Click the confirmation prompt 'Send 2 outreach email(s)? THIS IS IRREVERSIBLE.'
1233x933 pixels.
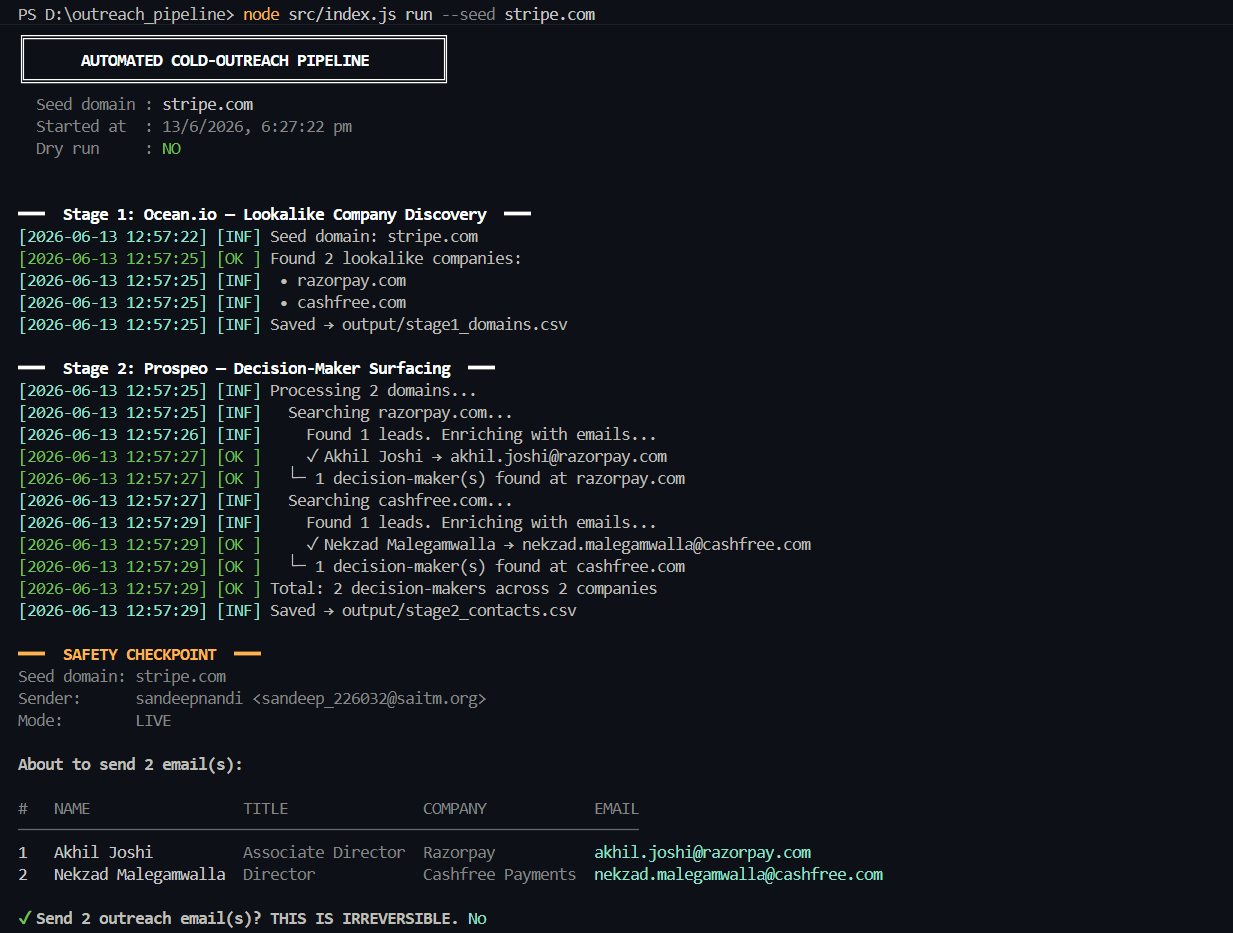click(x=247, y=918)
